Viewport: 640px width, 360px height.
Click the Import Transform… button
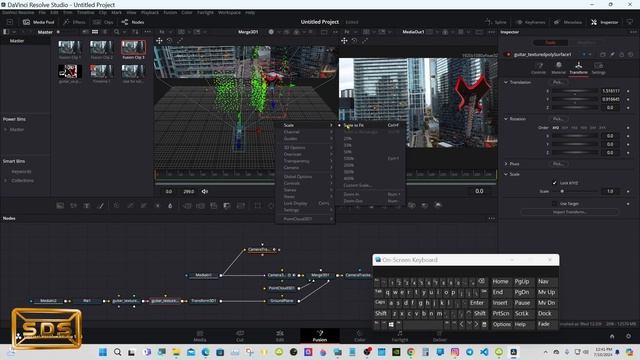point(569,212)
